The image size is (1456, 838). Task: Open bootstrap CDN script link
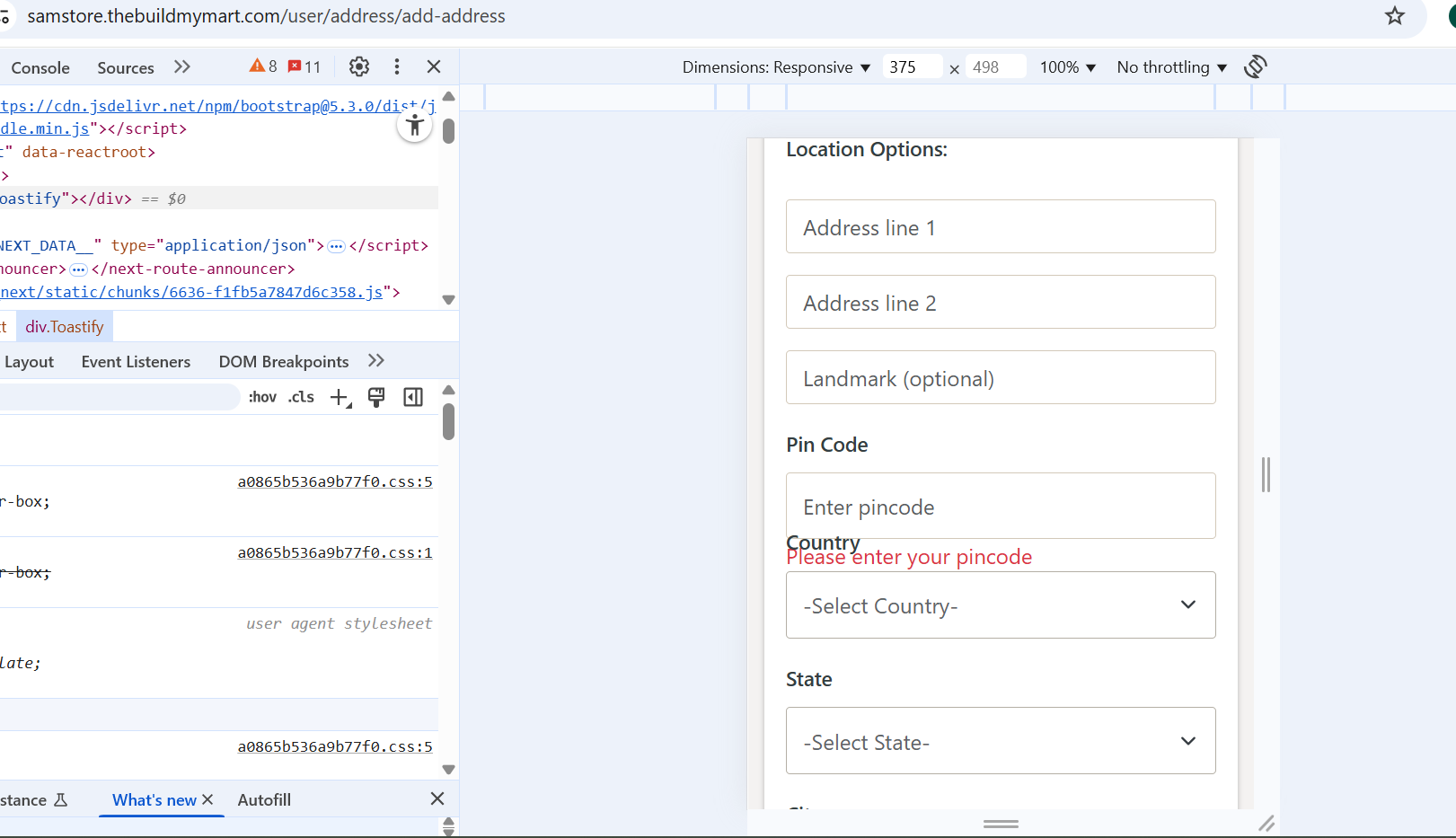[217, 117]
